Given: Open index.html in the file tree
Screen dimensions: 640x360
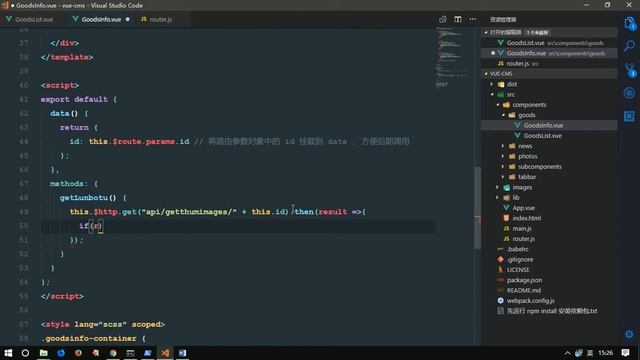Looking at the screenshot, I should click(x=549, y=218).
